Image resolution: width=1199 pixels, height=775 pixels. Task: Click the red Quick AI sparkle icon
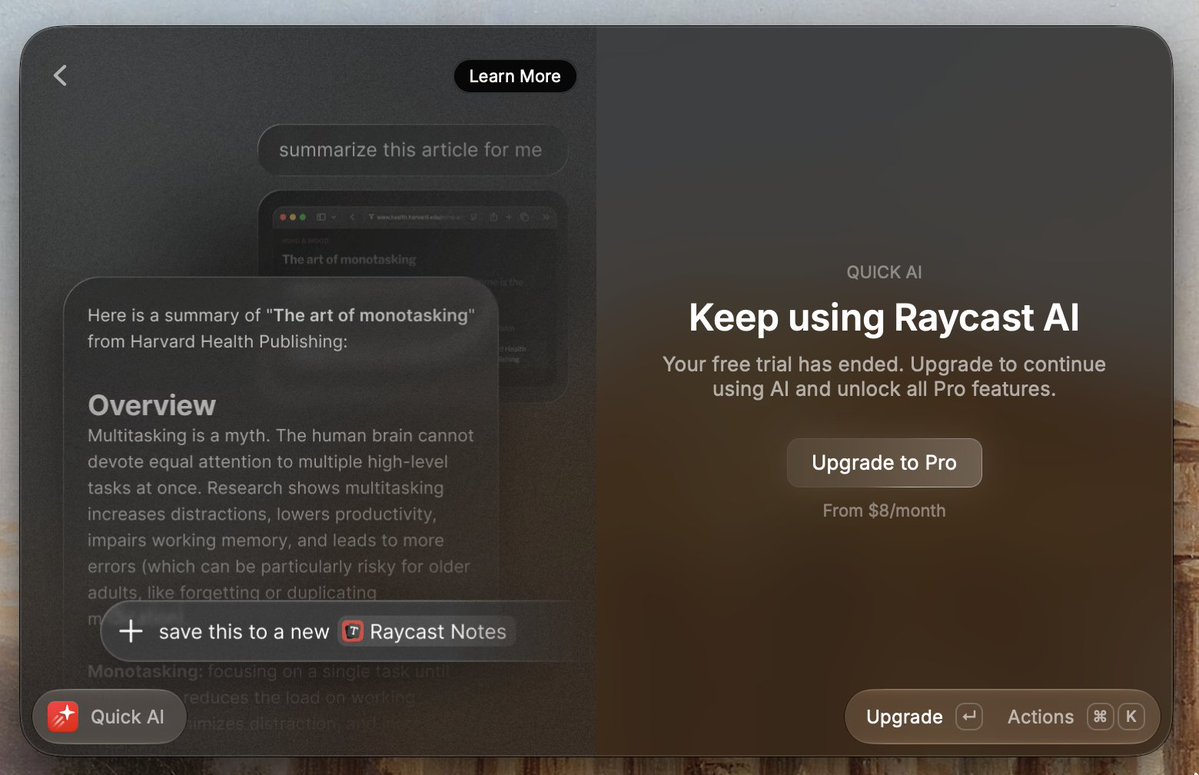(x=63, y=717)
